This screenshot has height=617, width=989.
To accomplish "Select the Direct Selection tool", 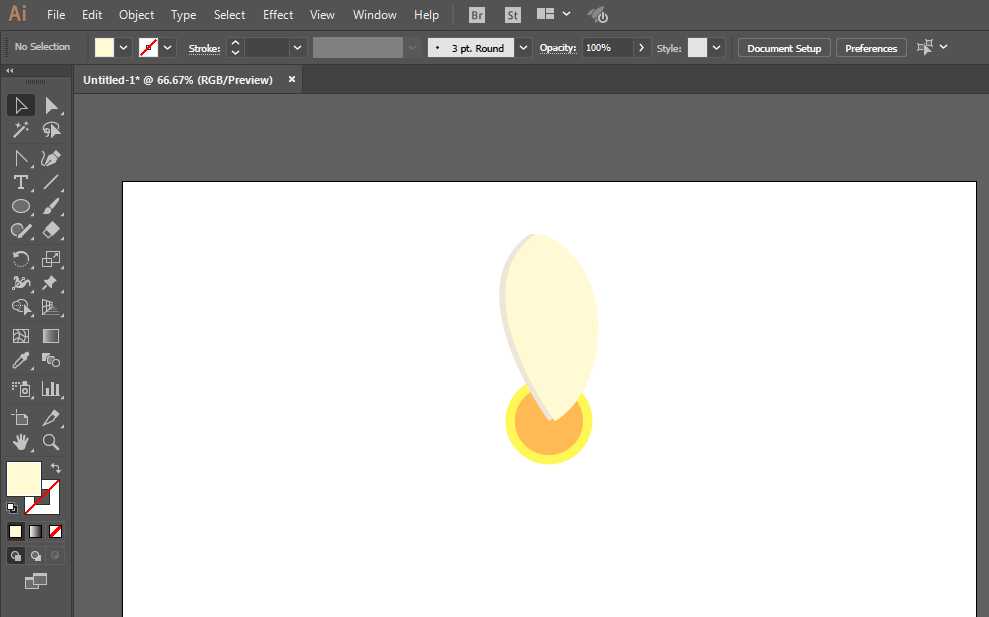I will point(51,105).
